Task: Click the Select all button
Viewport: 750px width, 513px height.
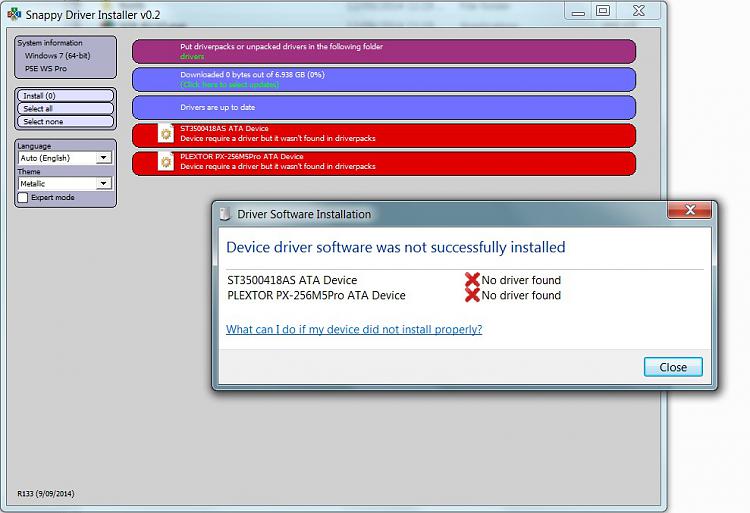Action: [66, 109]
